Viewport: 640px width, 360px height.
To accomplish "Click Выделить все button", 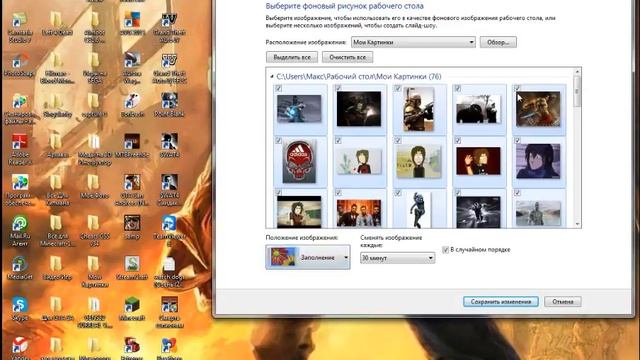I will point(292,57).
